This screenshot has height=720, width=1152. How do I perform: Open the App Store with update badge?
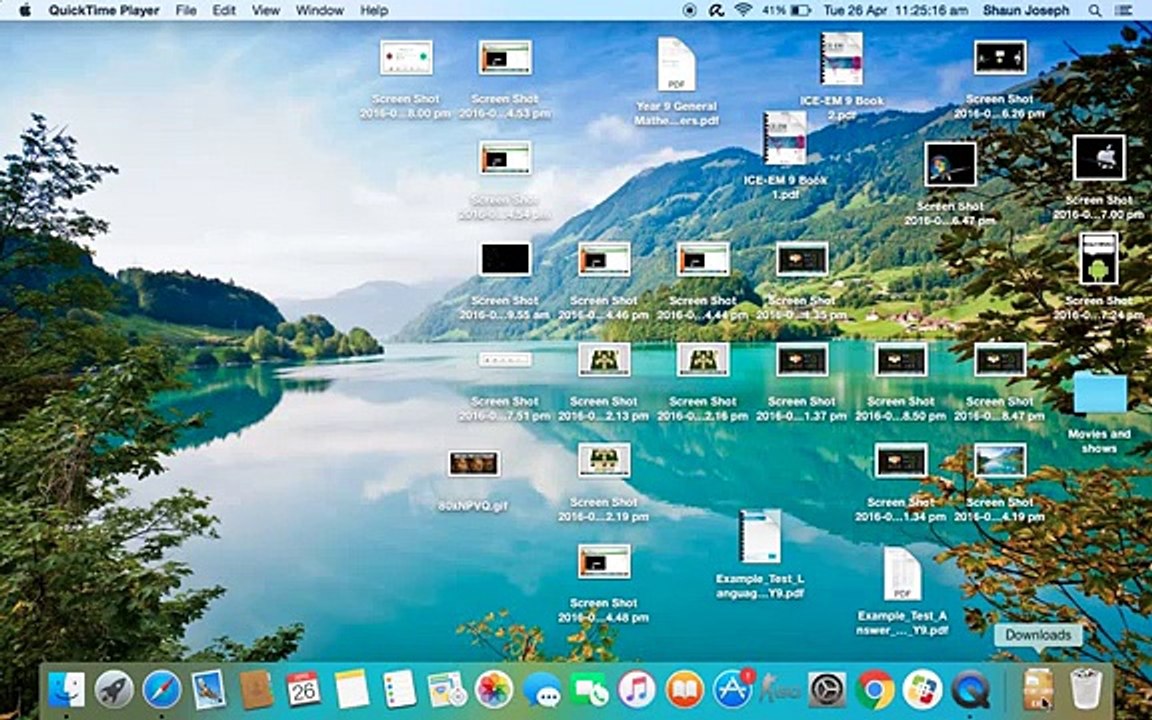[732, 689]
